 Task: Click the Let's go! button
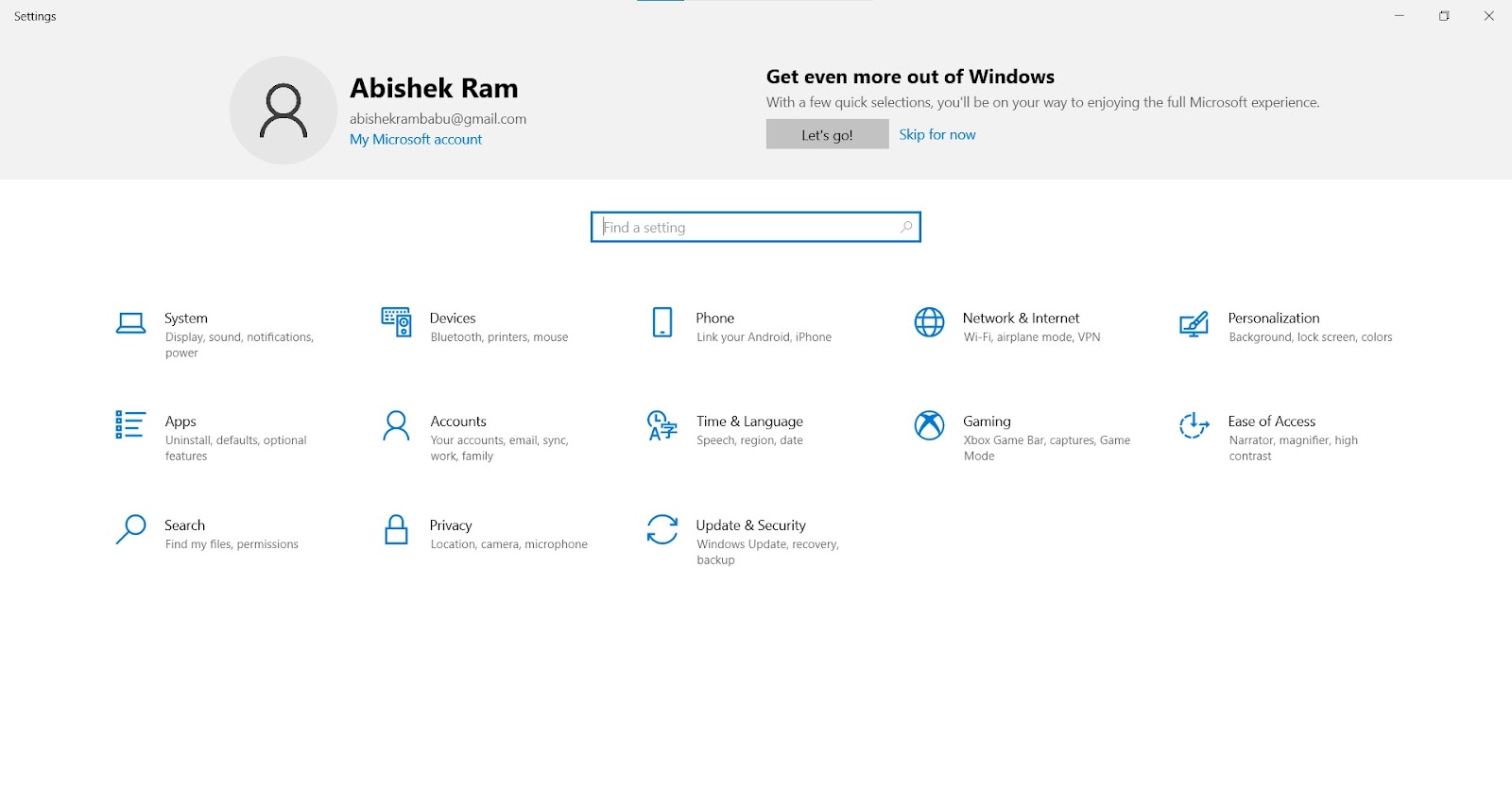[827, 134]
